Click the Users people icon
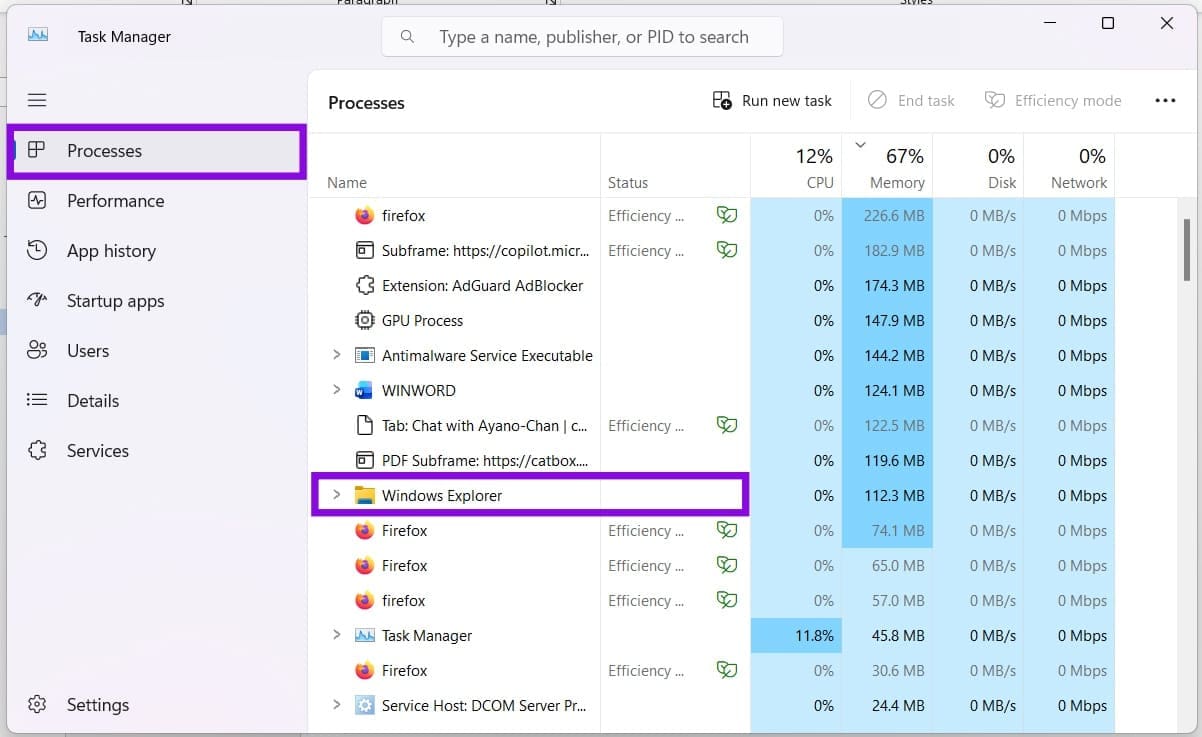This screenshot has height=737, width=1202. (37, 350)
